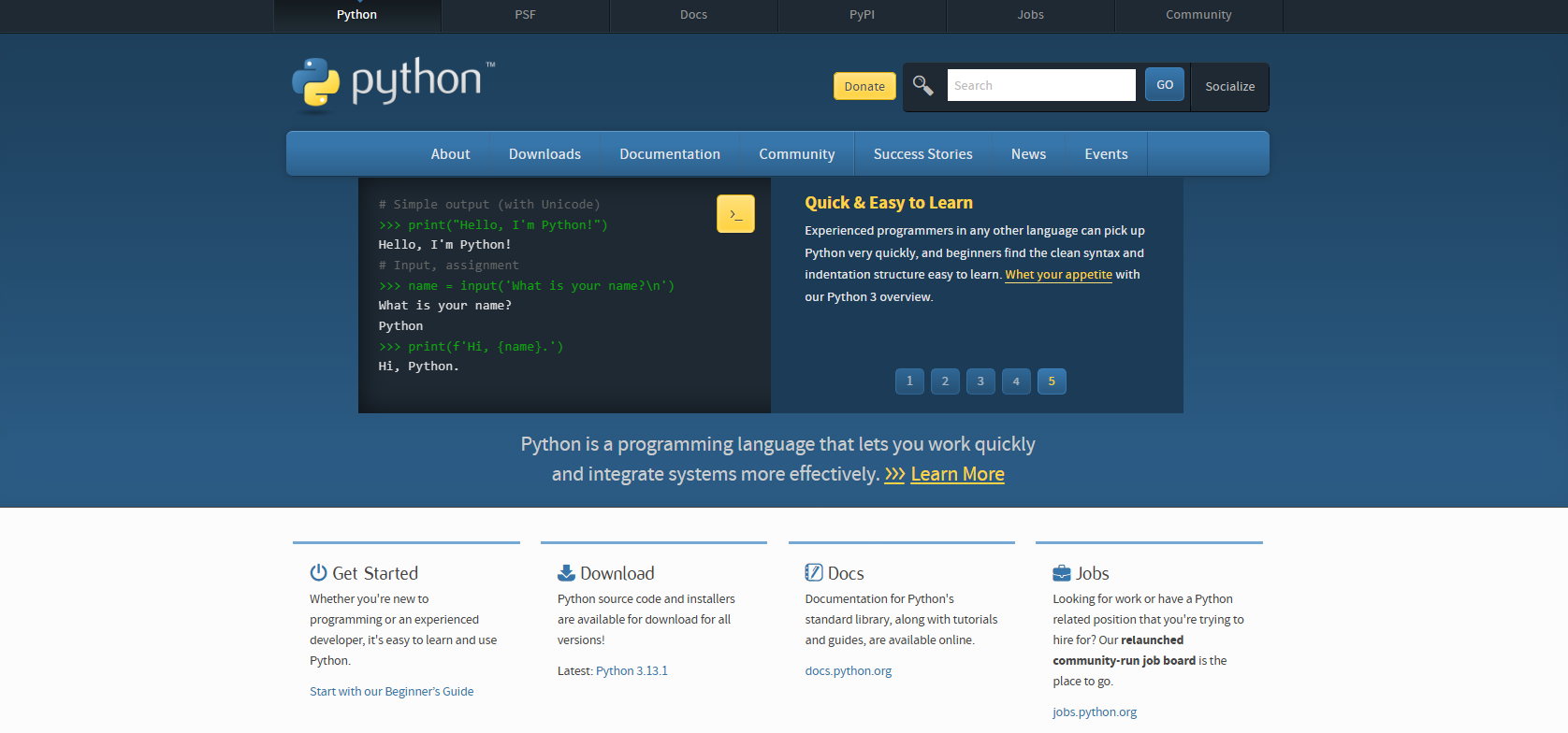Click the Donate button

tap(864, 86)
